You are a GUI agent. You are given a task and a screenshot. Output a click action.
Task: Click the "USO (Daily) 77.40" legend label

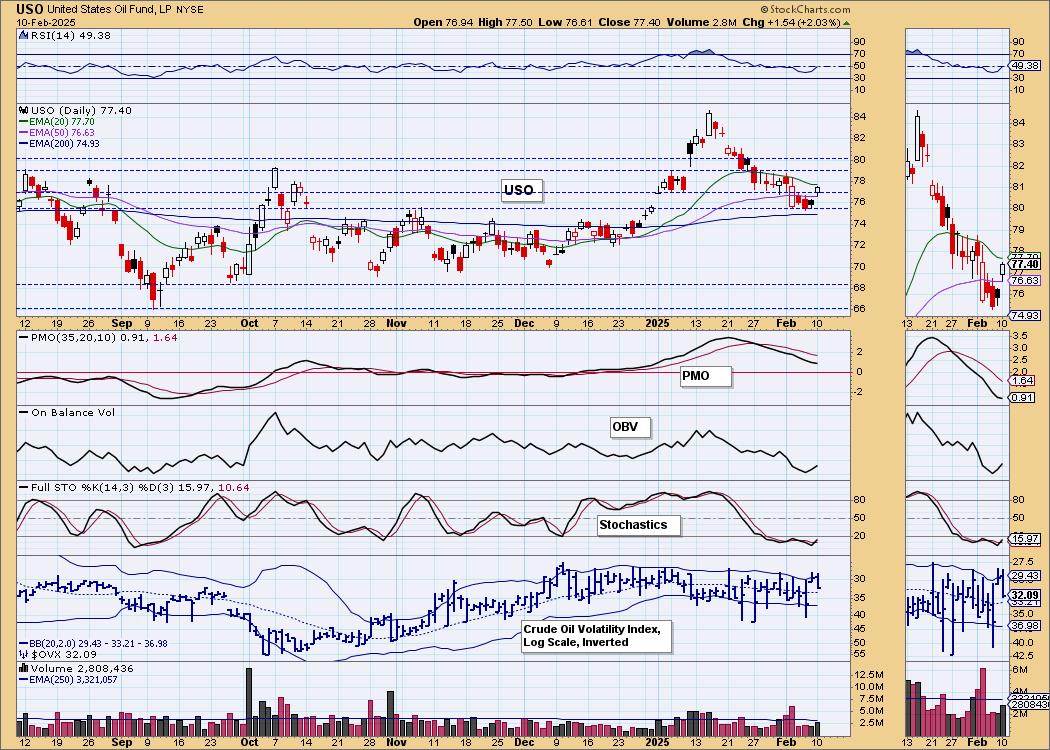[x=81, y=110]
